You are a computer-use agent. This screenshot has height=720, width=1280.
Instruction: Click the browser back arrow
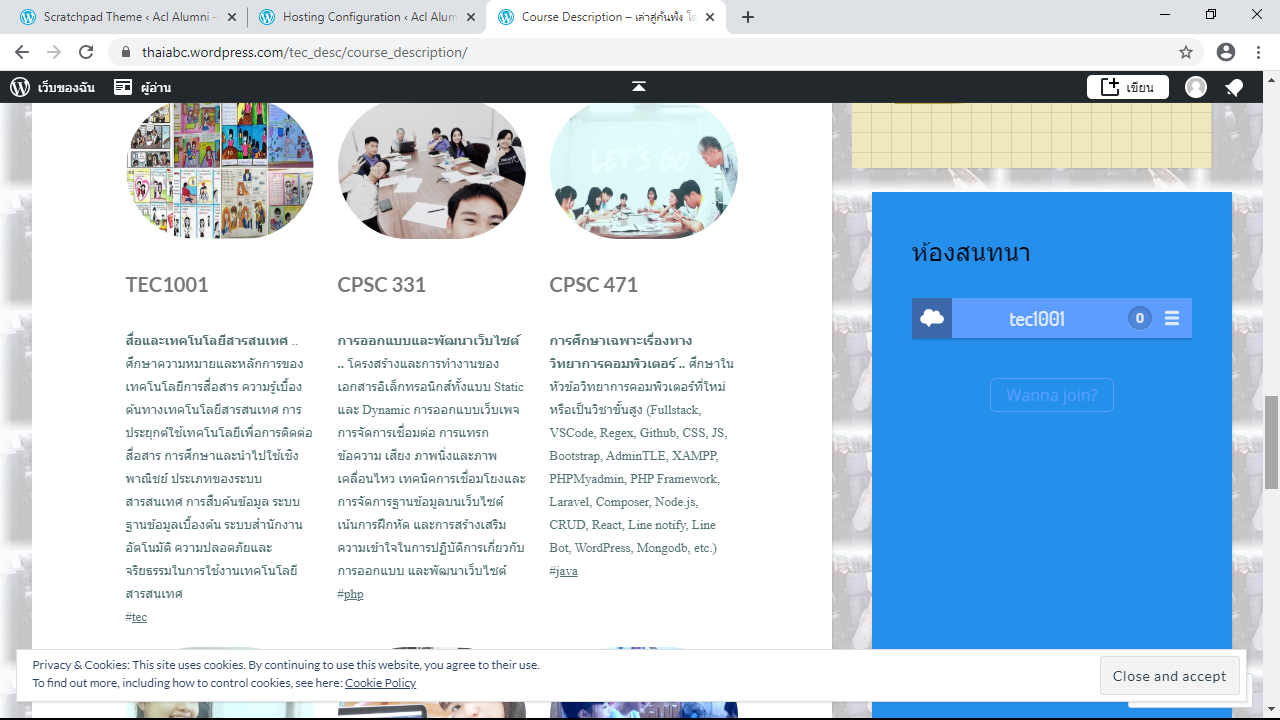click(22, 52)
